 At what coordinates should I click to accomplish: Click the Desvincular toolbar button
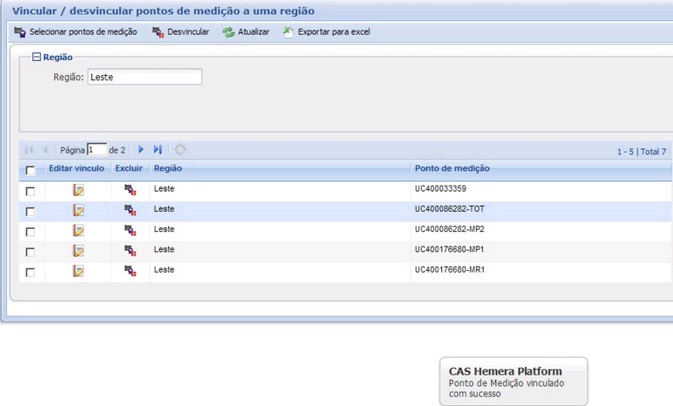pos(181,32)
